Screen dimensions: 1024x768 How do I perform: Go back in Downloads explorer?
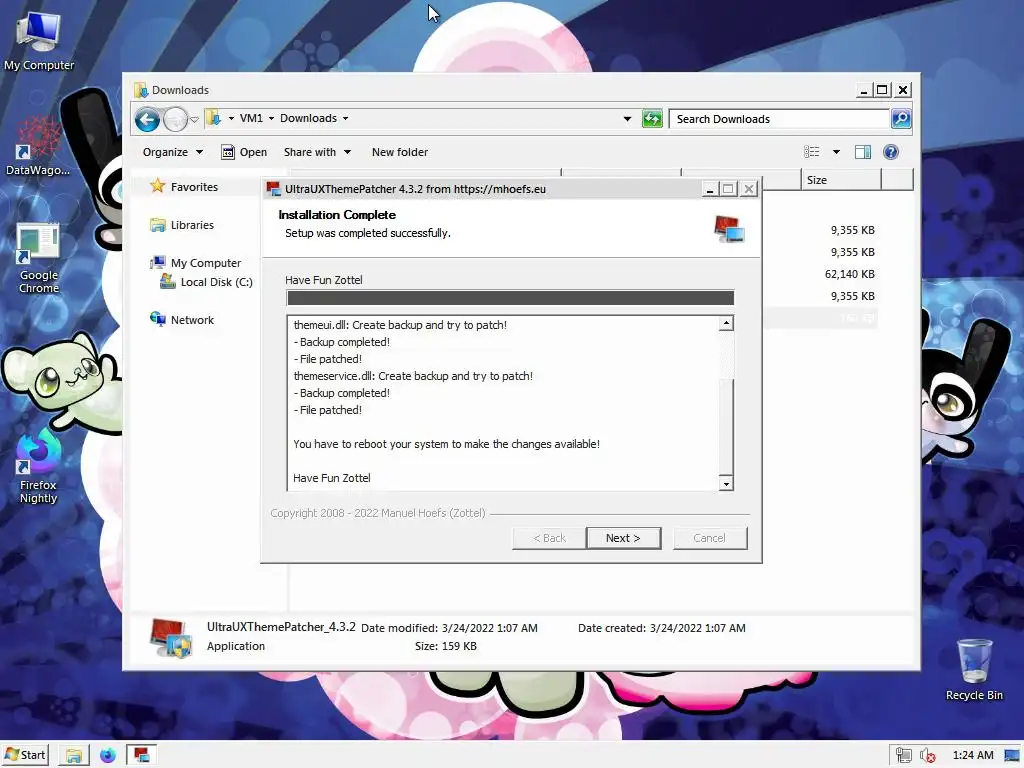tap(147, 120)
